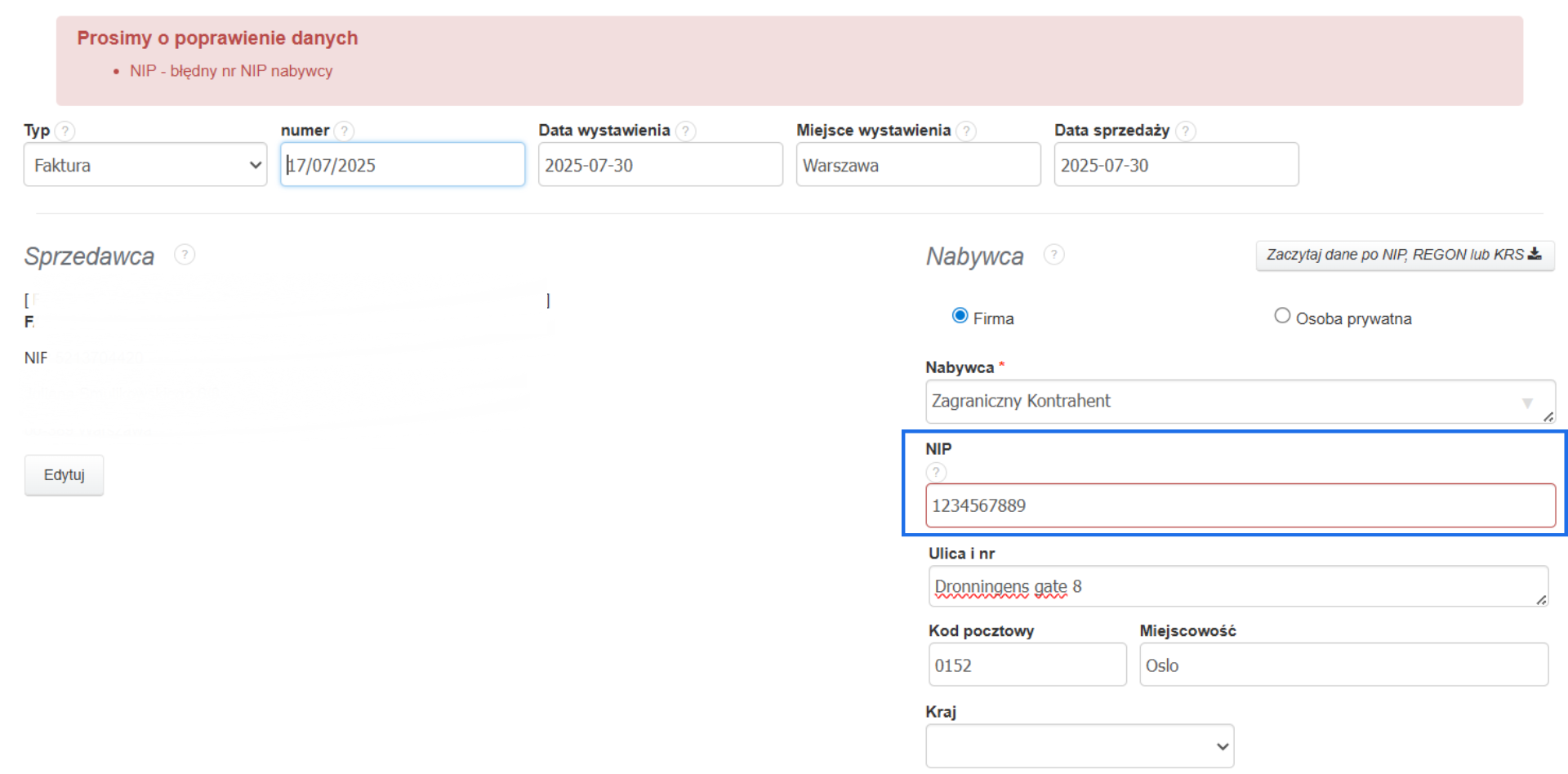Expand the Nabywca name suggestions arrow
1568x774 pixels.
point(1527,403)
